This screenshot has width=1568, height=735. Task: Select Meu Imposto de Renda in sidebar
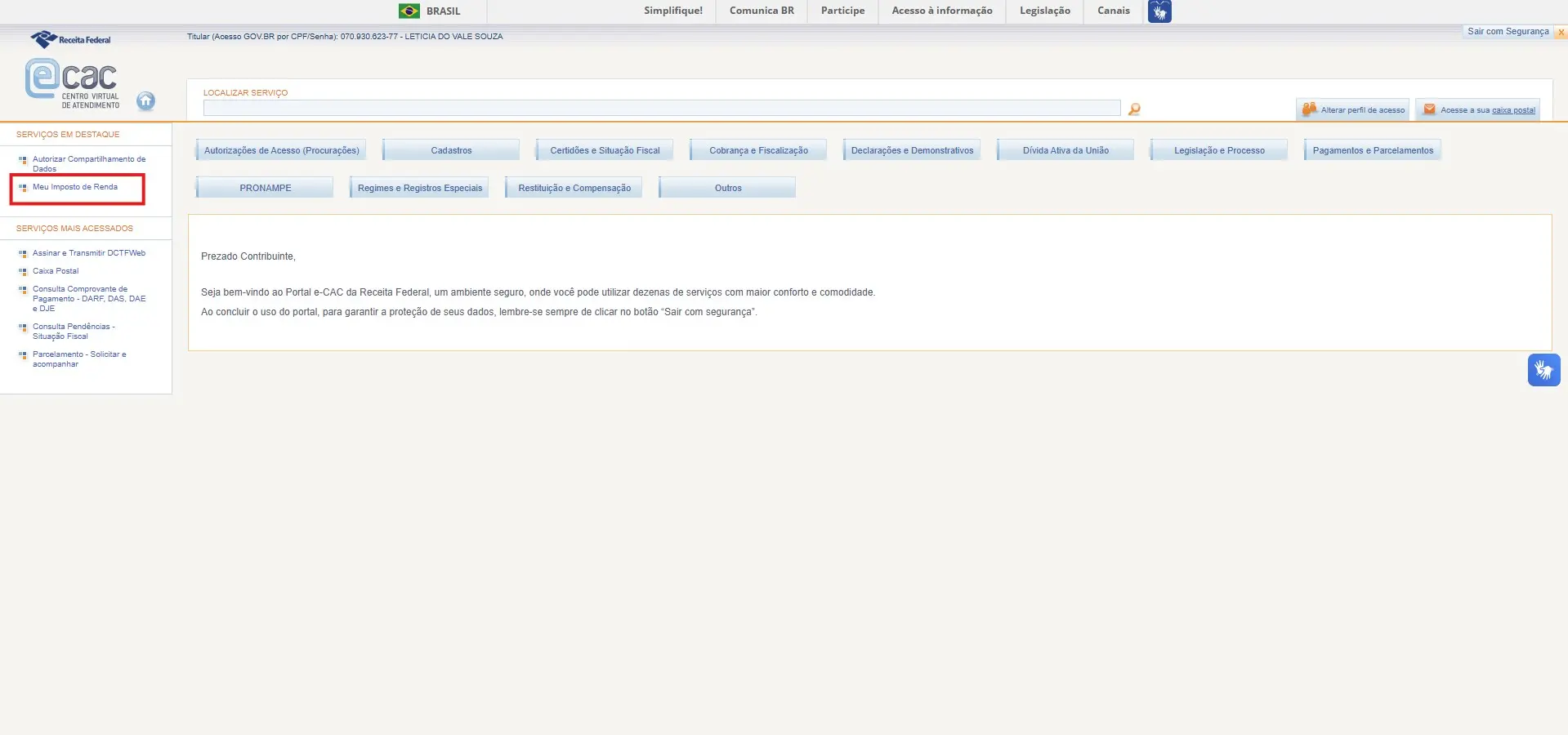(74, 186)
